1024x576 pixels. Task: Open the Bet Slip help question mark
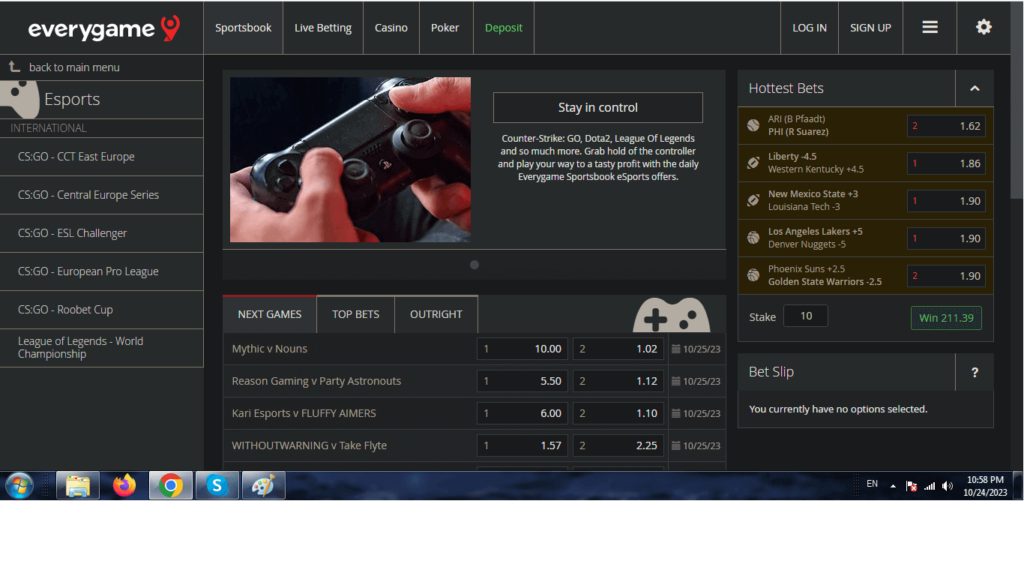tap(974, 372)
